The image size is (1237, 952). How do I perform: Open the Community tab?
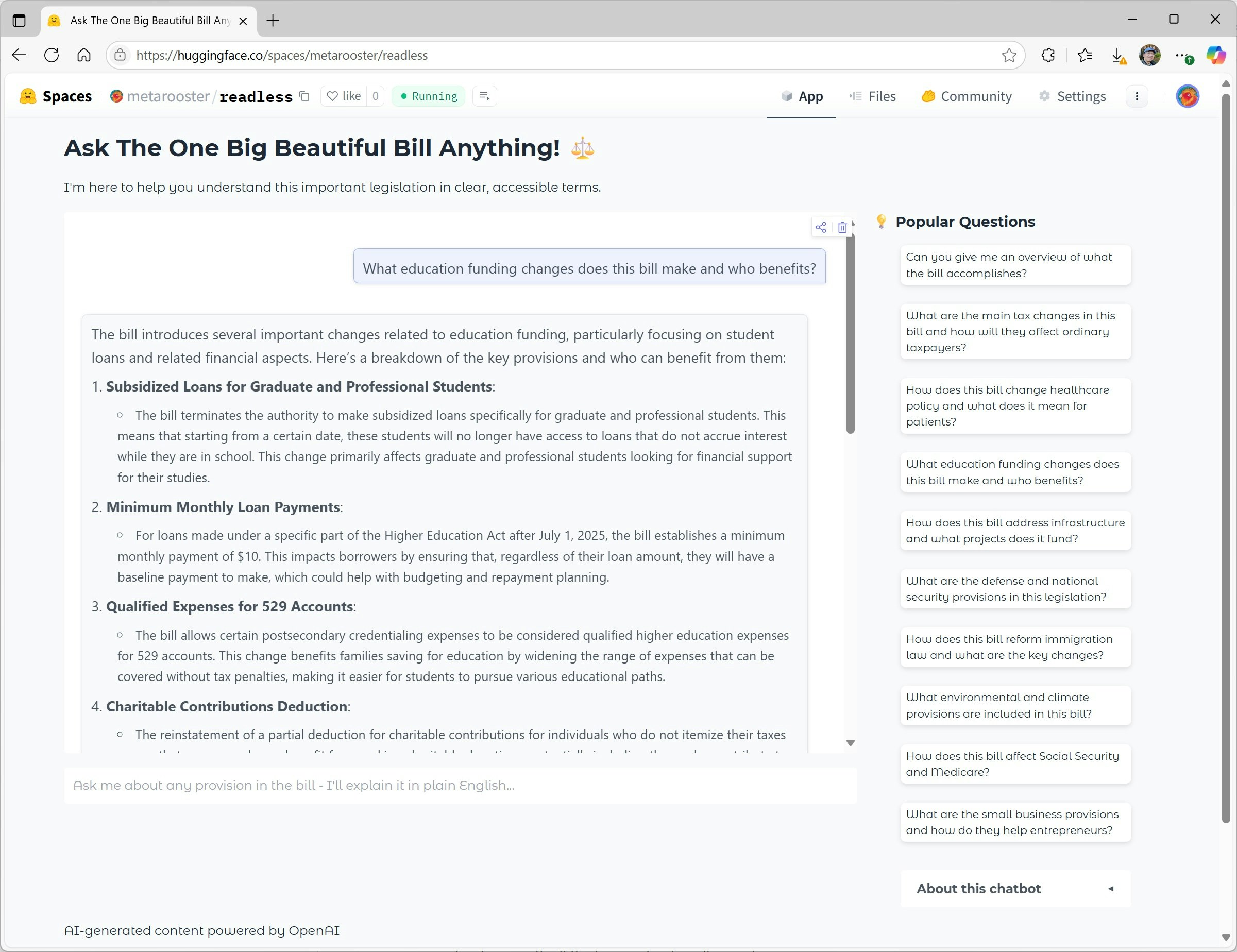pyautogui.click(x=967, y=96)
